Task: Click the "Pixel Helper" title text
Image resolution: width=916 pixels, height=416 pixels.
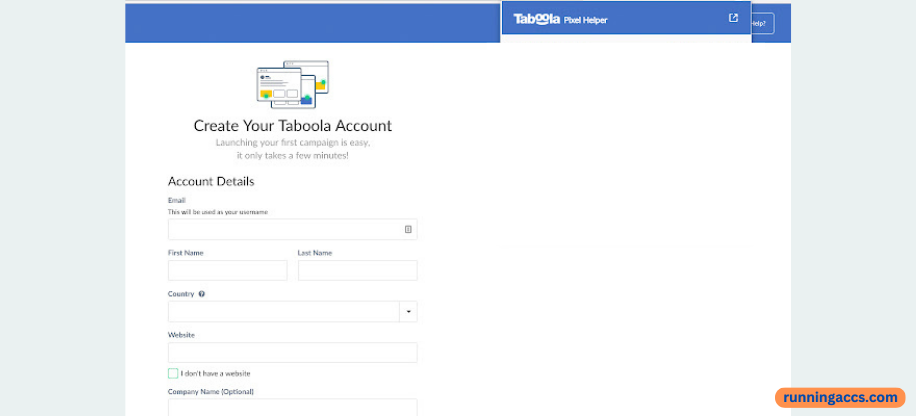Action: click(x=586, y=20)
